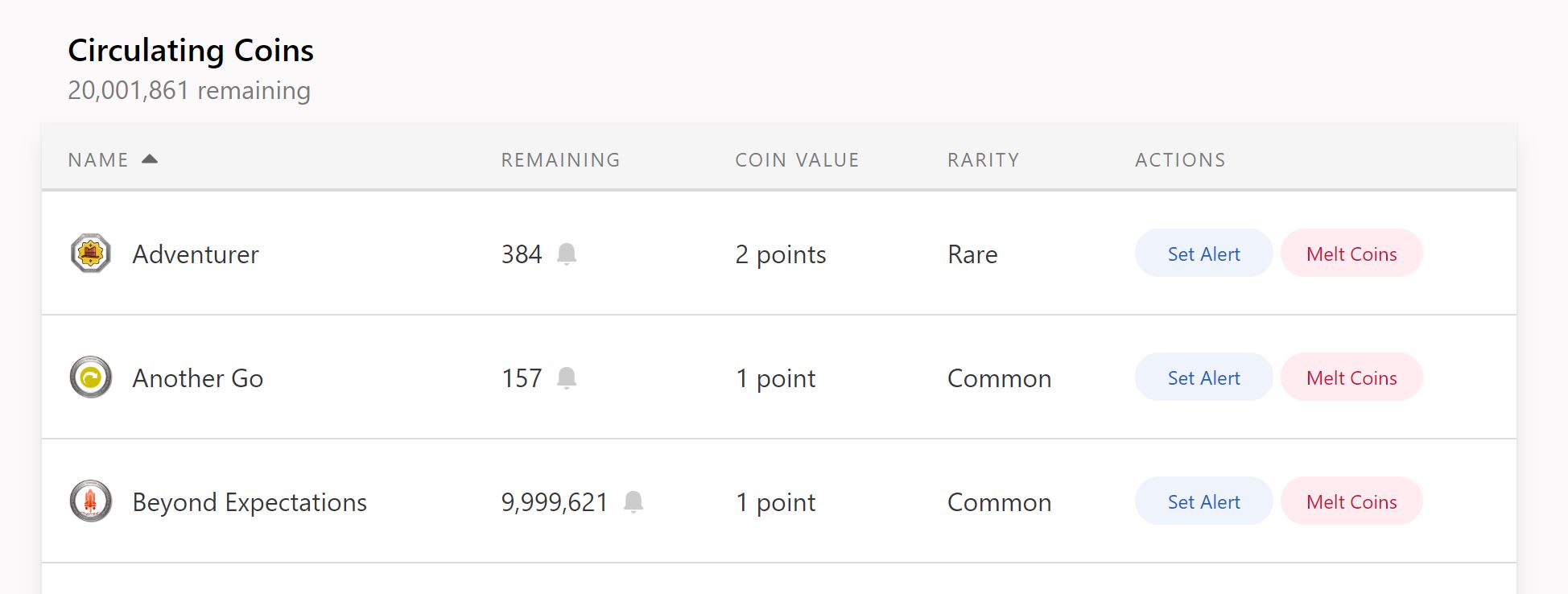Set Alert for Another Go coin
Screen dimensions: 1568x594
[x=1203, y=377]
